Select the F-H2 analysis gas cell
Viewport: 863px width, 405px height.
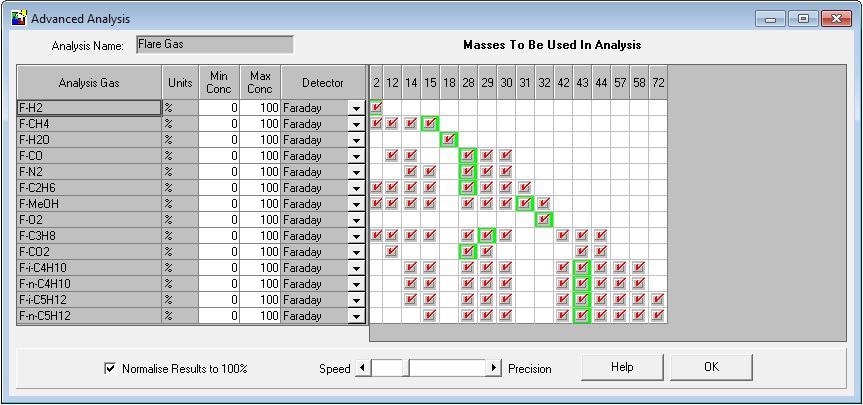[89, 108]
